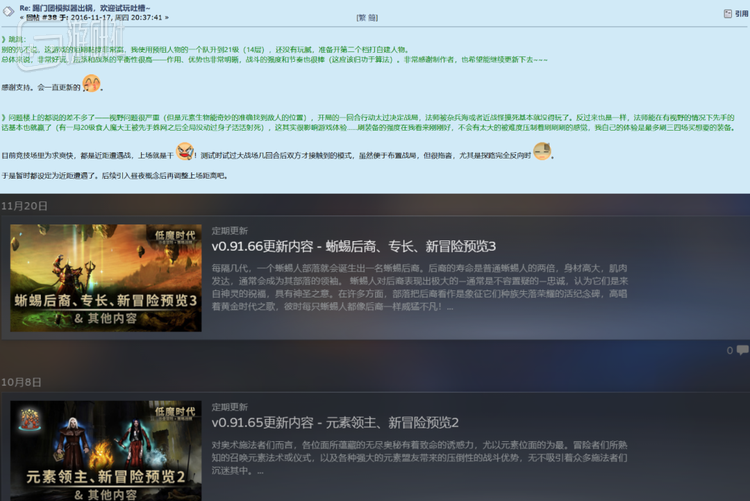
Task: Click the quote reply icon at top right
Action: 727,13
